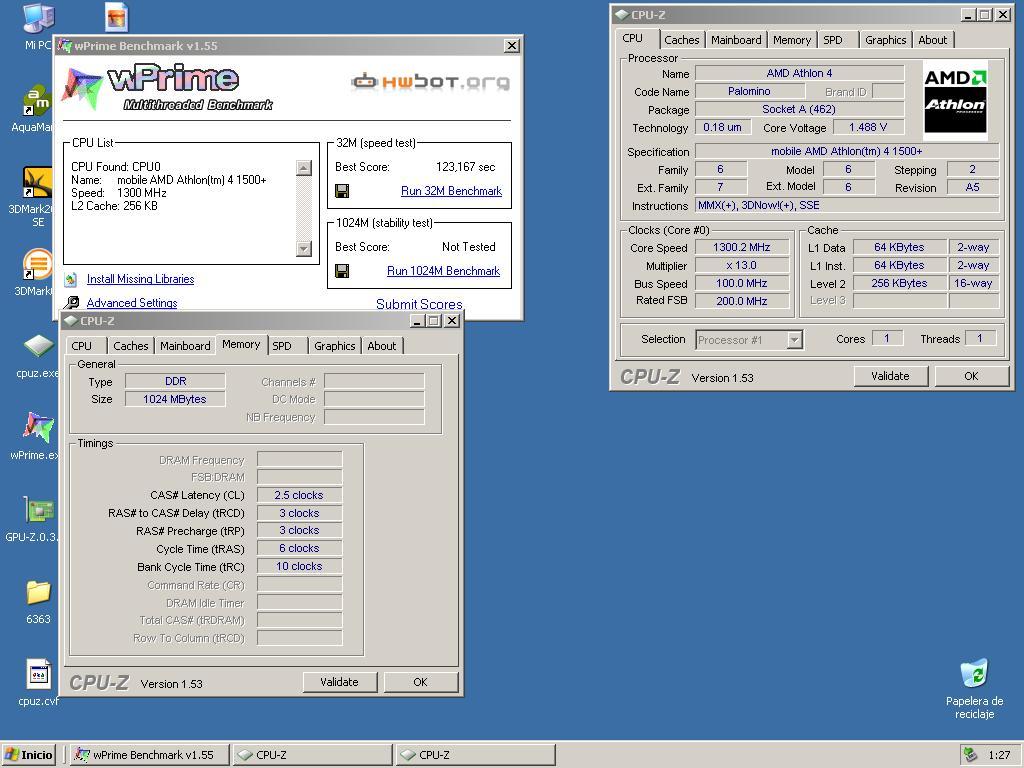Click the Run 32M Benchmark link
The width and height of the screenshot is (1024, 768).
451,191
